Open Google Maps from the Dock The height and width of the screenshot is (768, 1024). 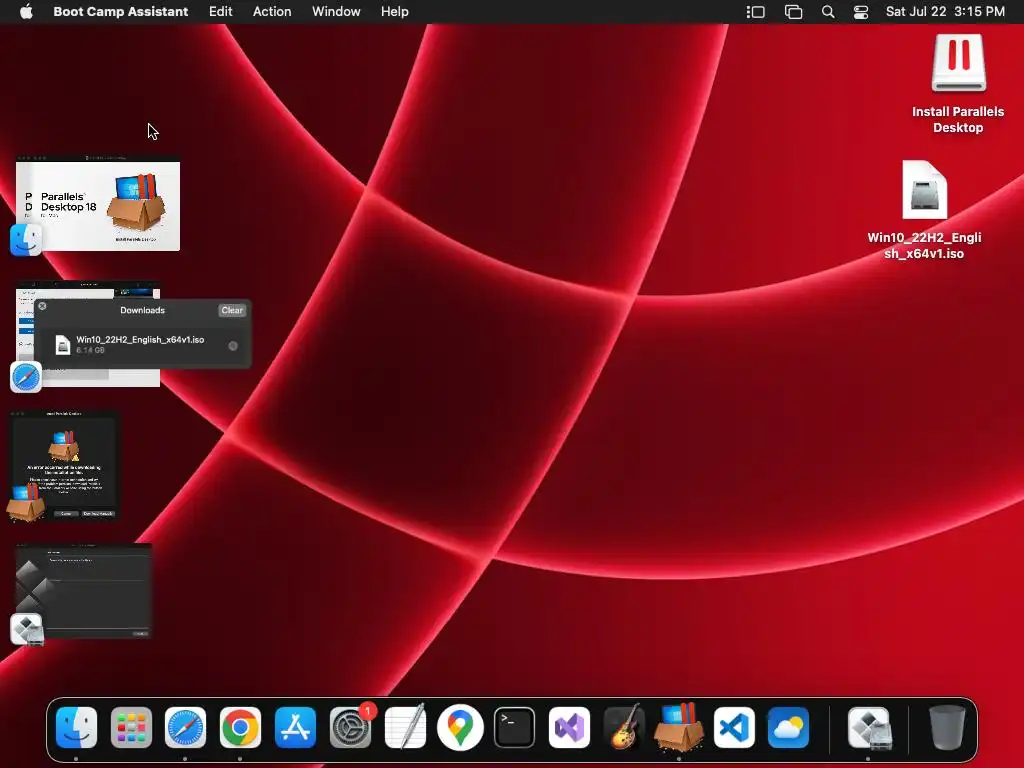pos(460,727)
